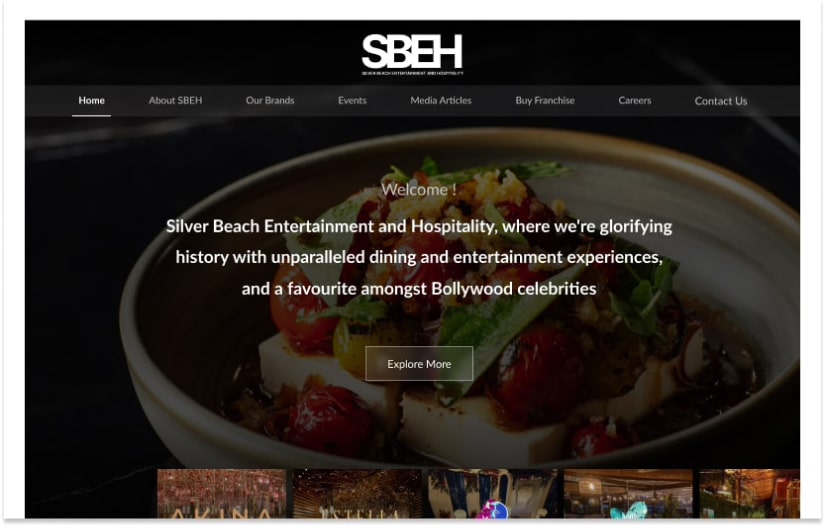Click the small tagline text under SBEH logo

pyautogui.click(x=412, y=73)
